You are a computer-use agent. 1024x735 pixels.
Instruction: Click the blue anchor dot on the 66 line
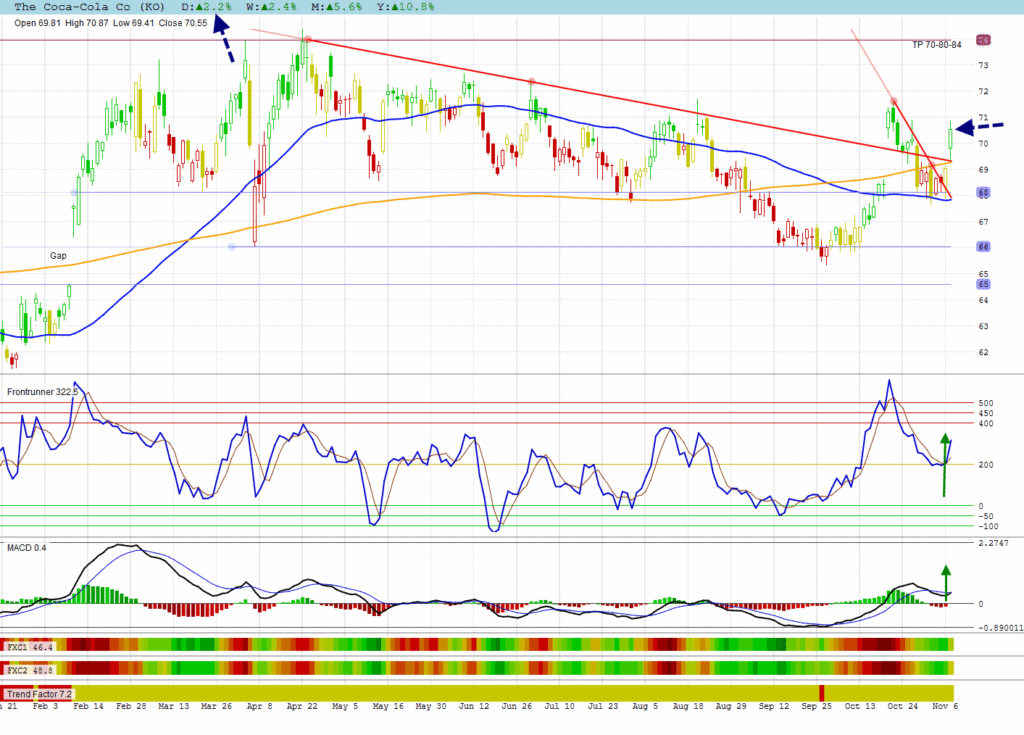click(x=232, y=247)
